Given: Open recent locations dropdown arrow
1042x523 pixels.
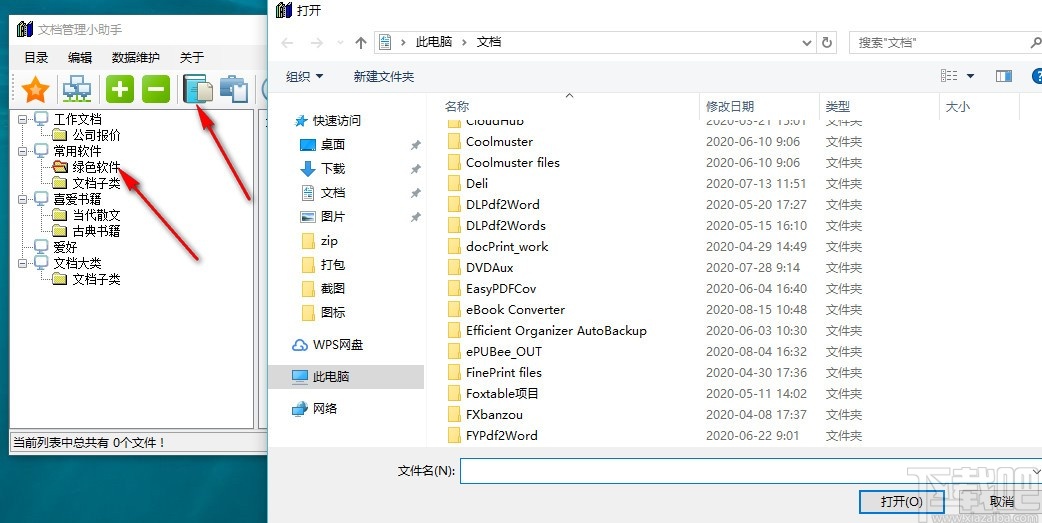Looking at the screenshot, I should coord(341,43).
